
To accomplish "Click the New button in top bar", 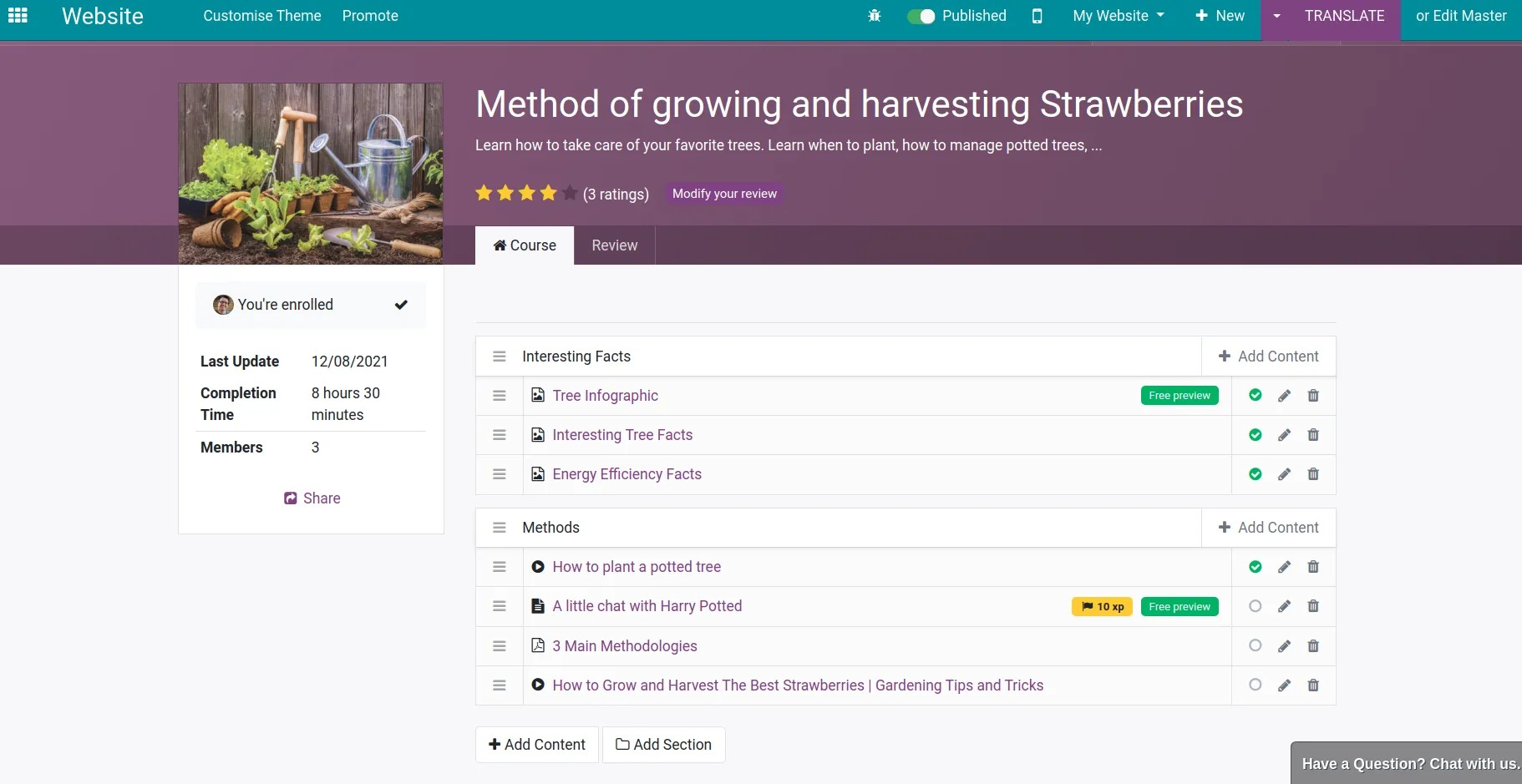I will coord(1220,16).
